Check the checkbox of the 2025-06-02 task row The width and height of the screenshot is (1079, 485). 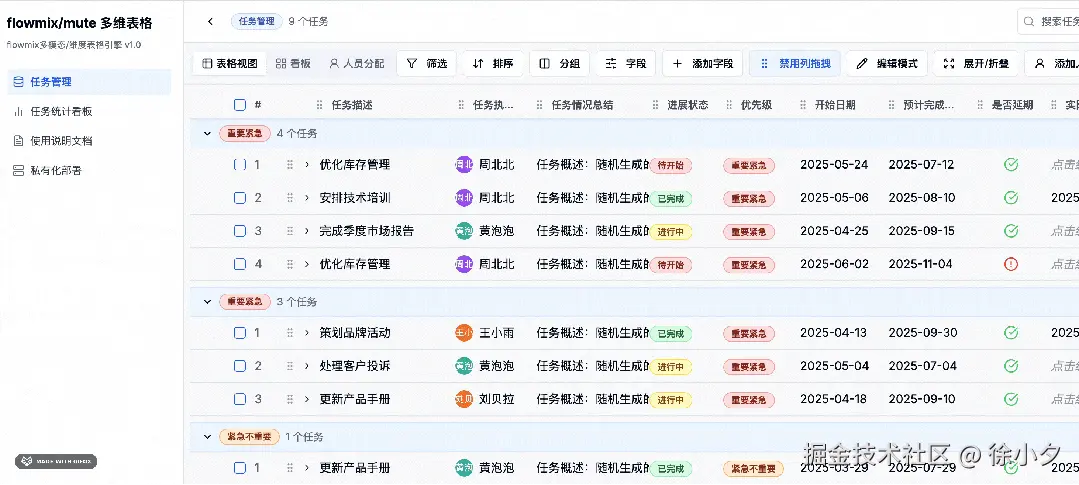click(239, 264)
